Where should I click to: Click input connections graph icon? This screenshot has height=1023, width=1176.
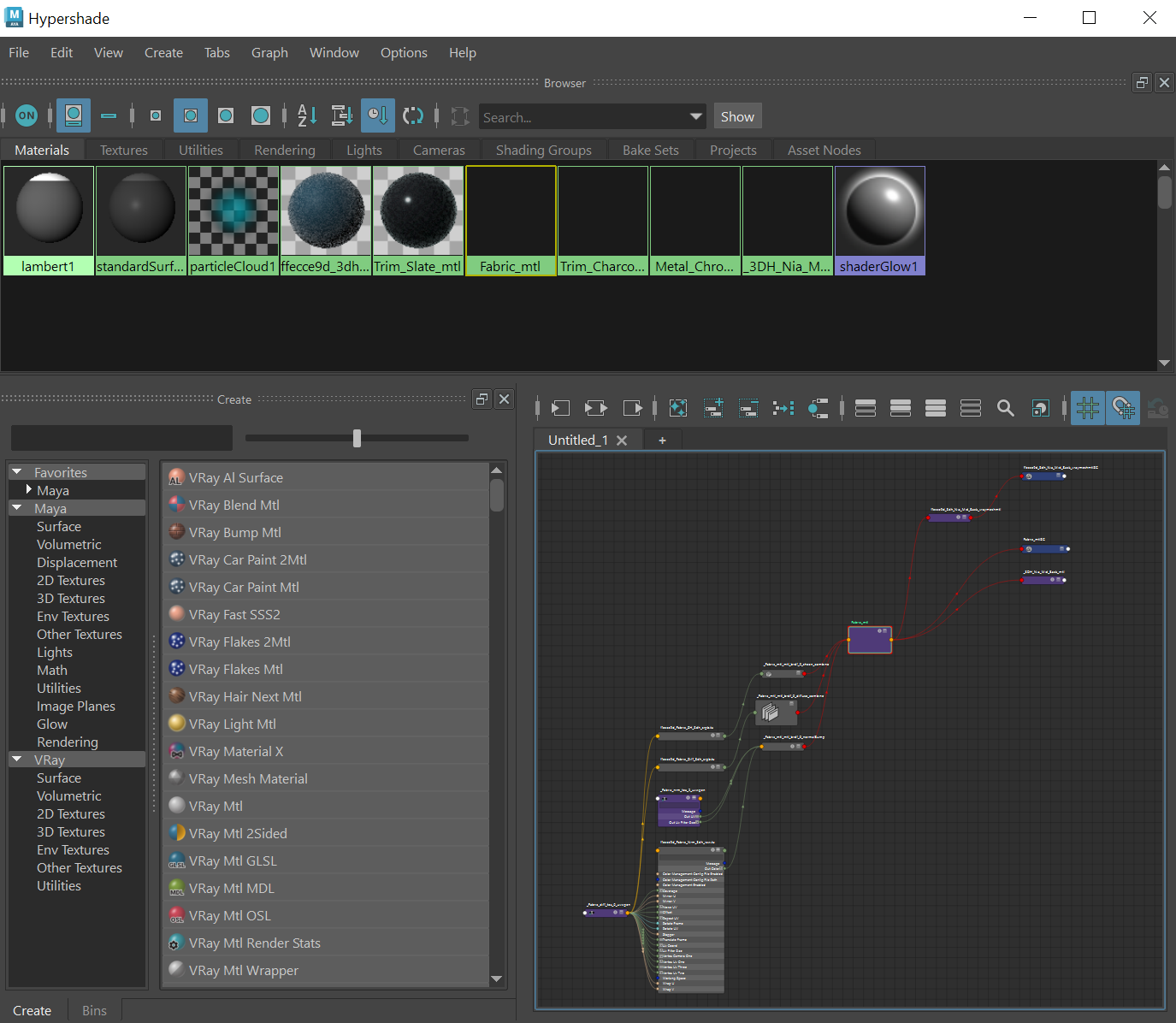tap(560, 408)
